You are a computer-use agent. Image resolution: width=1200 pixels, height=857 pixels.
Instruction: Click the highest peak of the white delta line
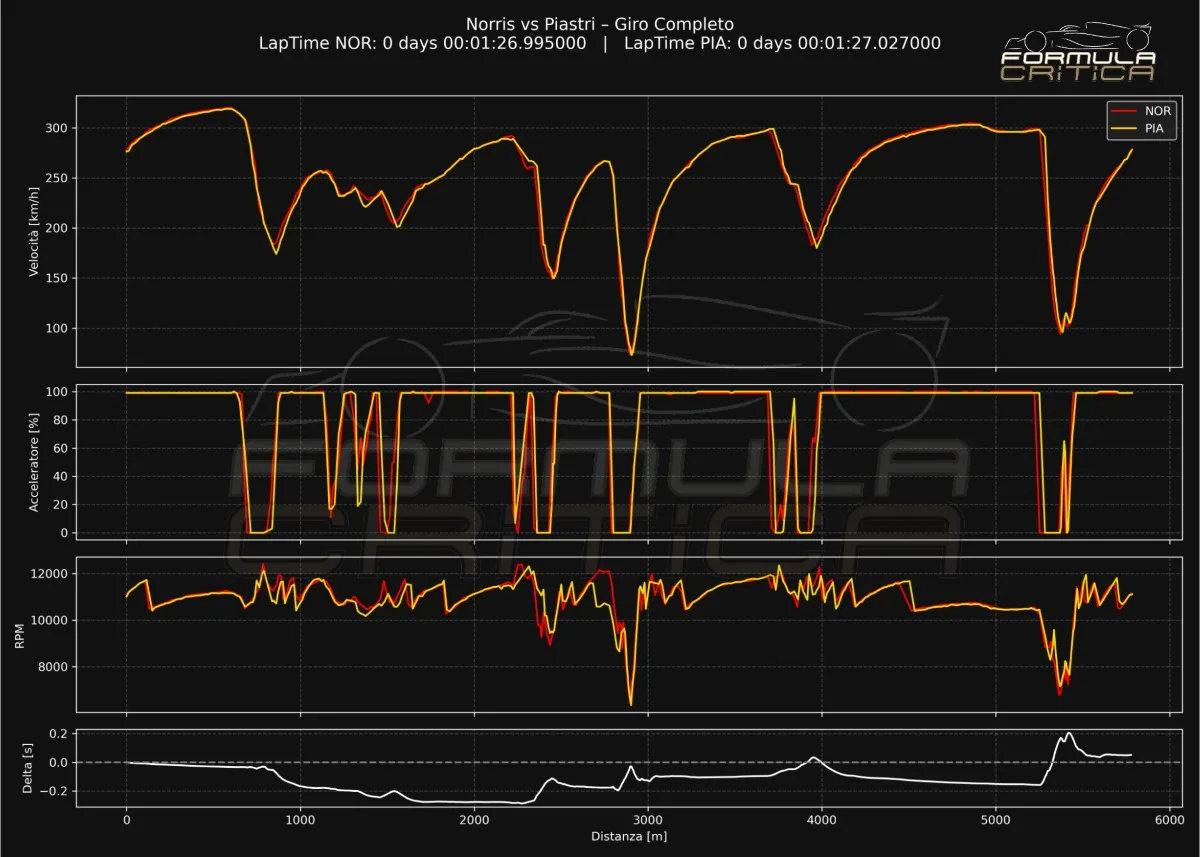click(1069, 733)
